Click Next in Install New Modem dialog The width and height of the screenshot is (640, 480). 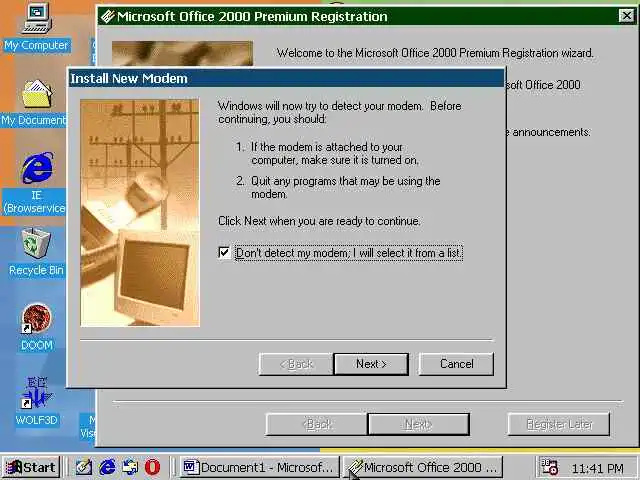(371, 364)
